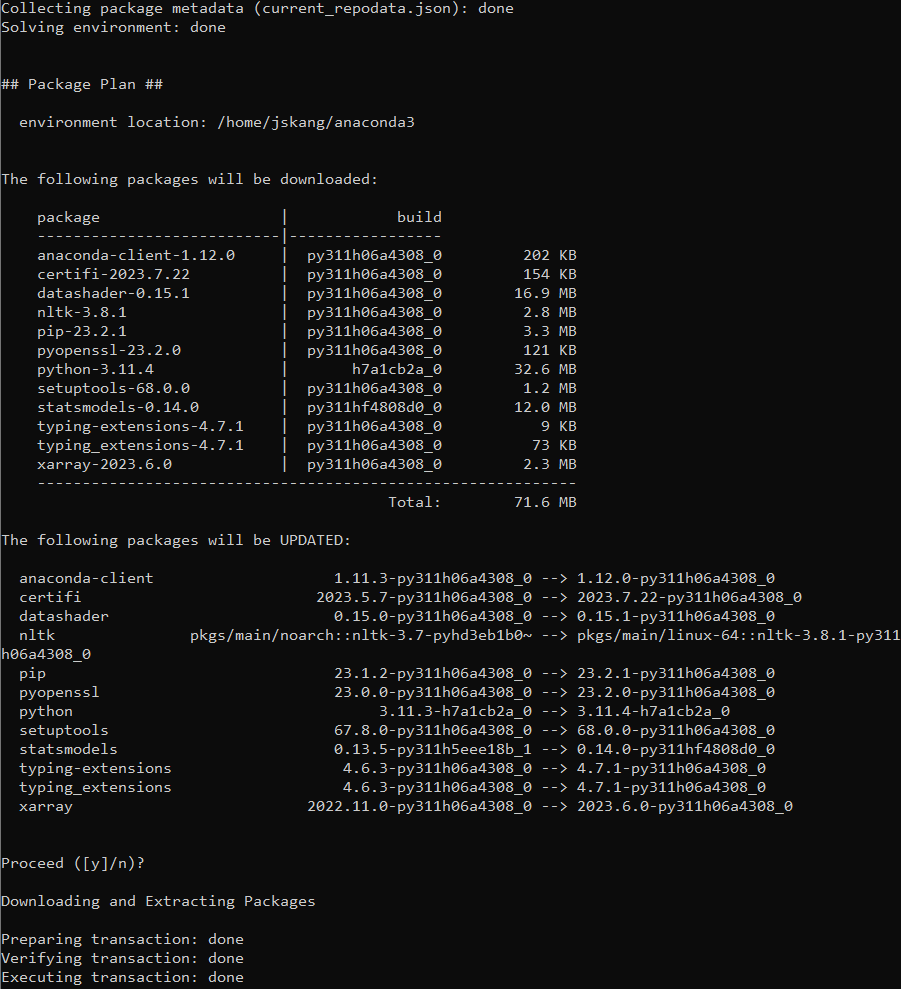Click 'pyopenssl-23.2.0' package entry
The height and width of the screenshot is (989, 901).
(109, 350)
